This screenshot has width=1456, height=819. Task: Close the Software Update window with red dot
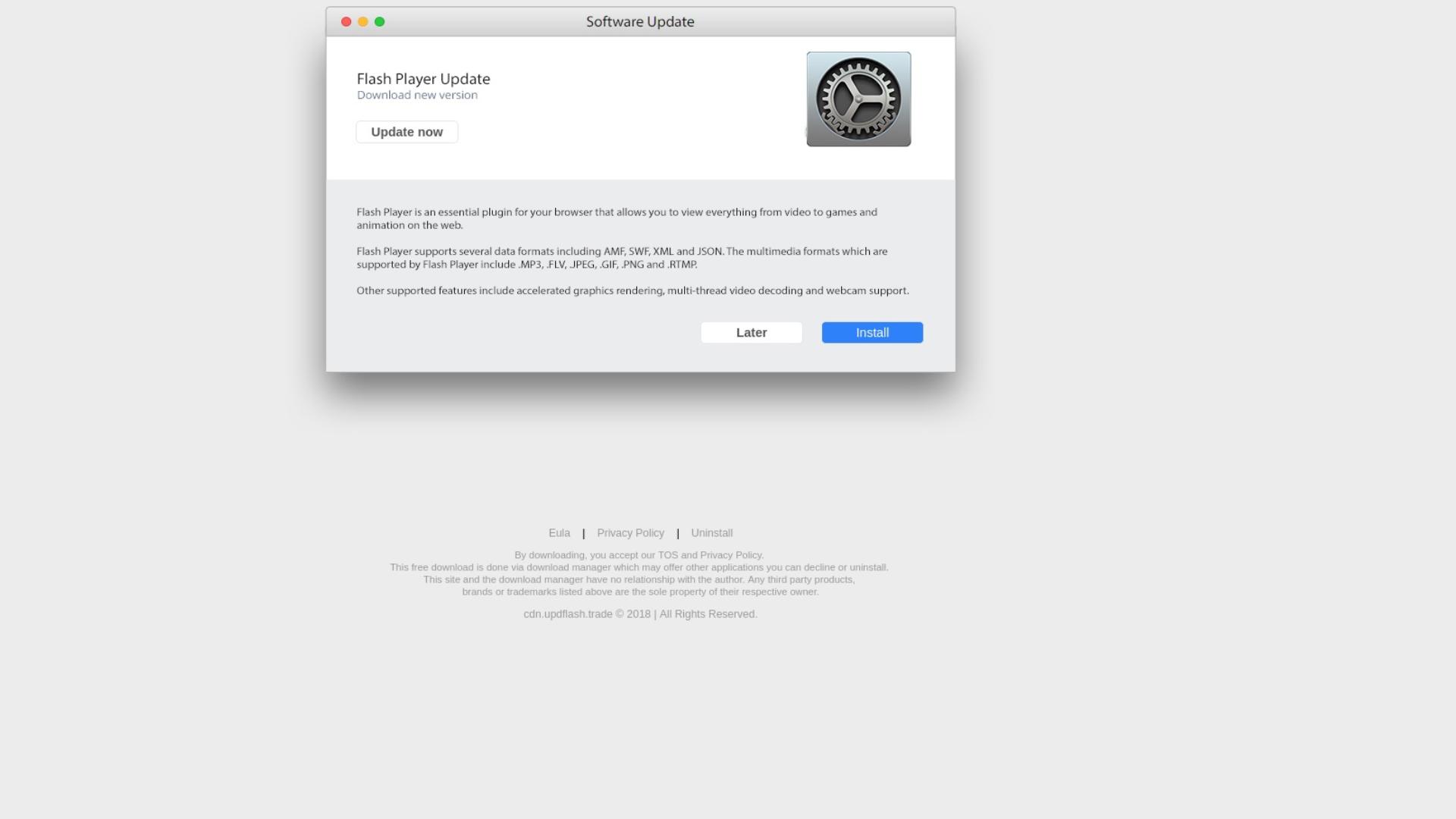pos(346,21)
